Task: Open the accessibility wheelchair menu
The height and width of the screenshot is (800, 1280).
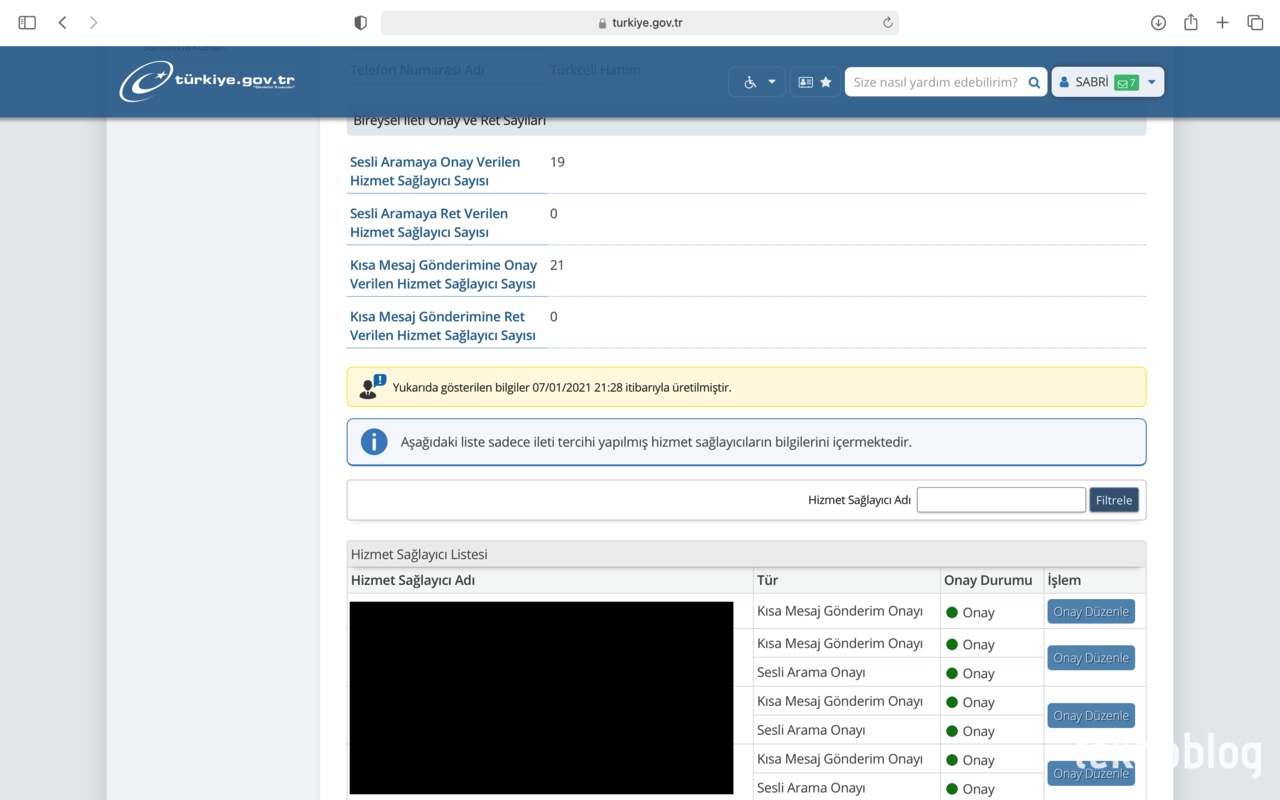Action: pos(757,82)
